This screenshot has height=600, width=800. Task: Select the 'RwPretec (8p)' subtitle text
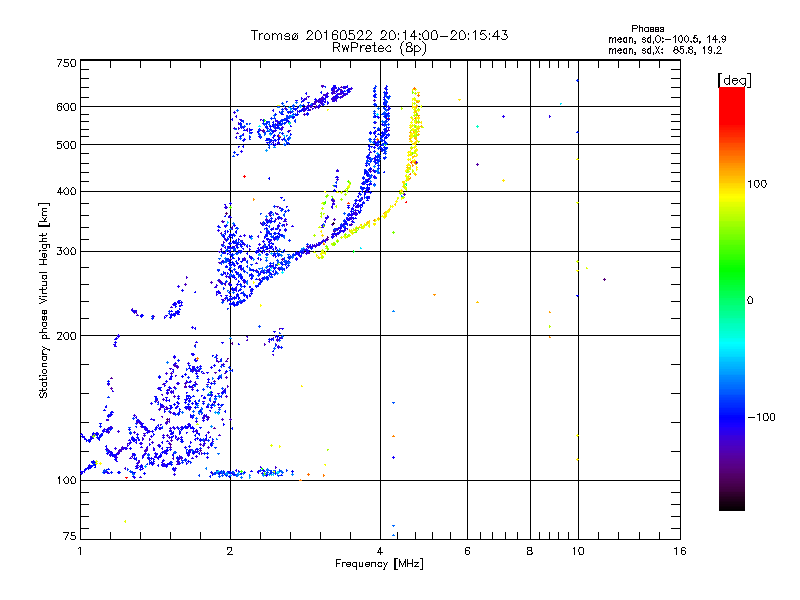(379, 48)
